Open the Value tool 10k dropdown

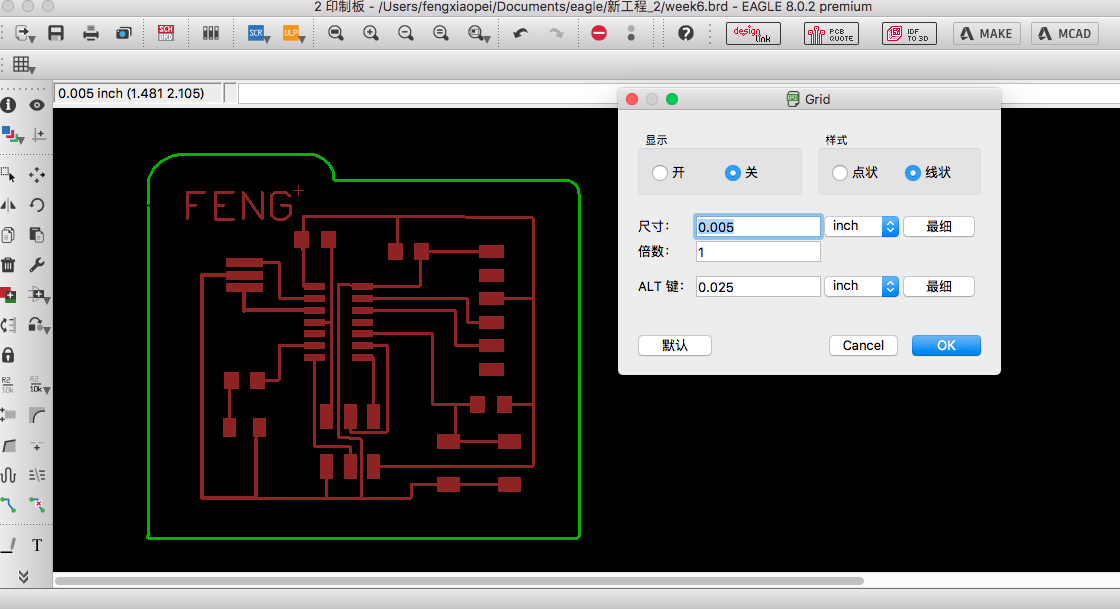point(39,385)
